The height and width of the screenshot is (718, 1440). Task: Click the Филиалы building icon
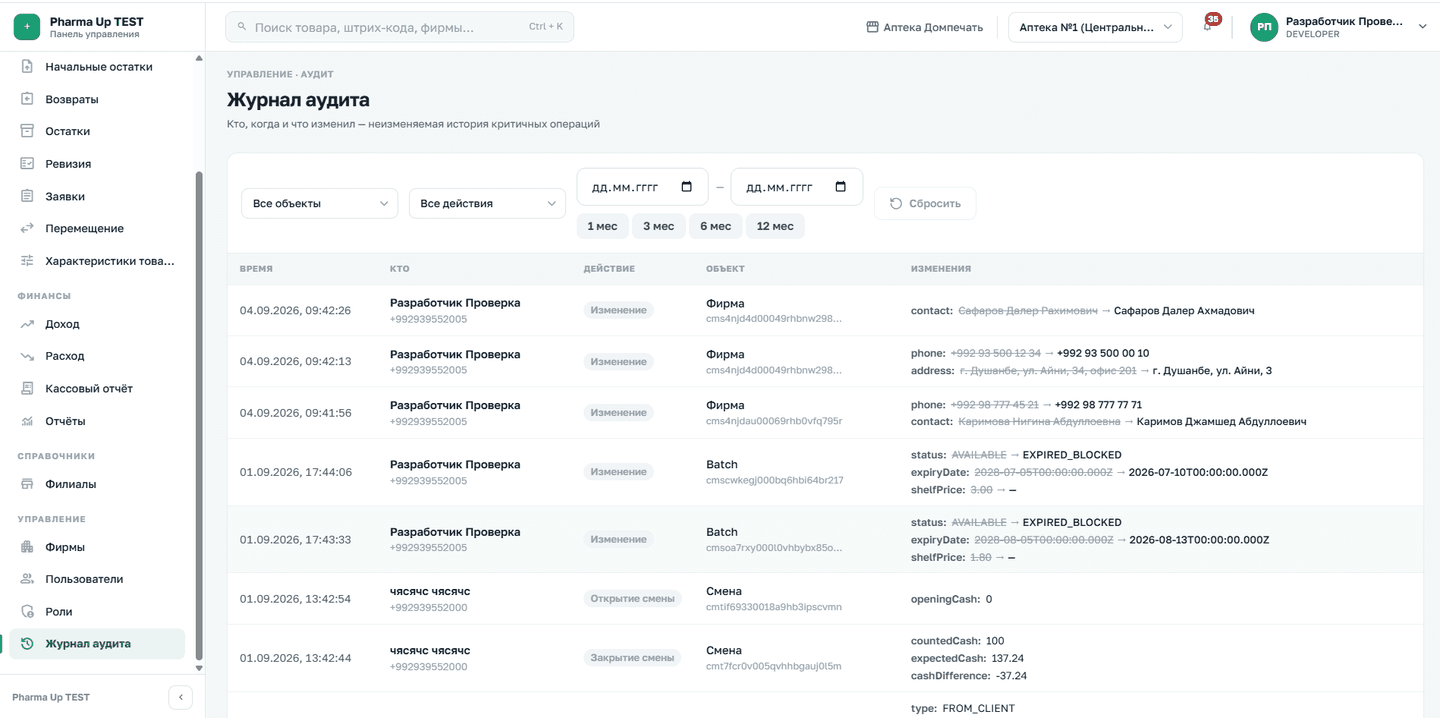[27, 484]
